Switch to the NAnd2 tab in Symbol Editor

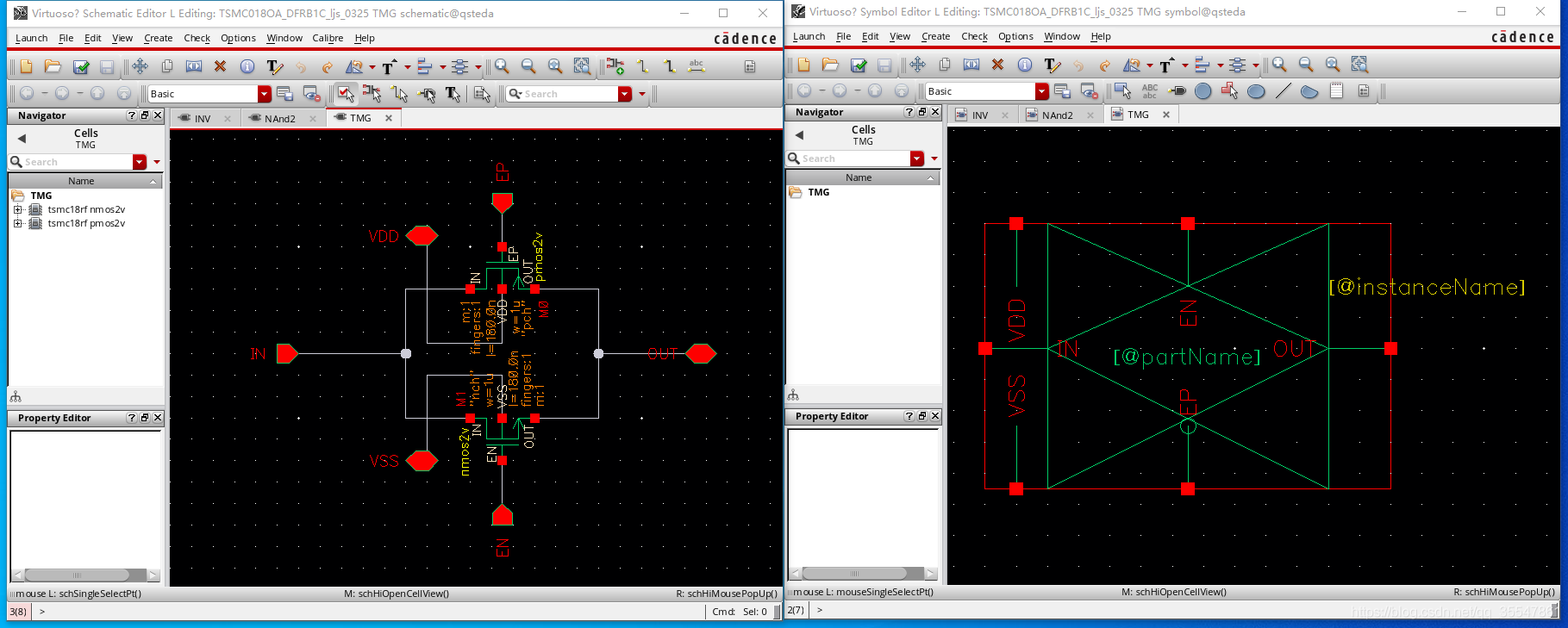1058,115
